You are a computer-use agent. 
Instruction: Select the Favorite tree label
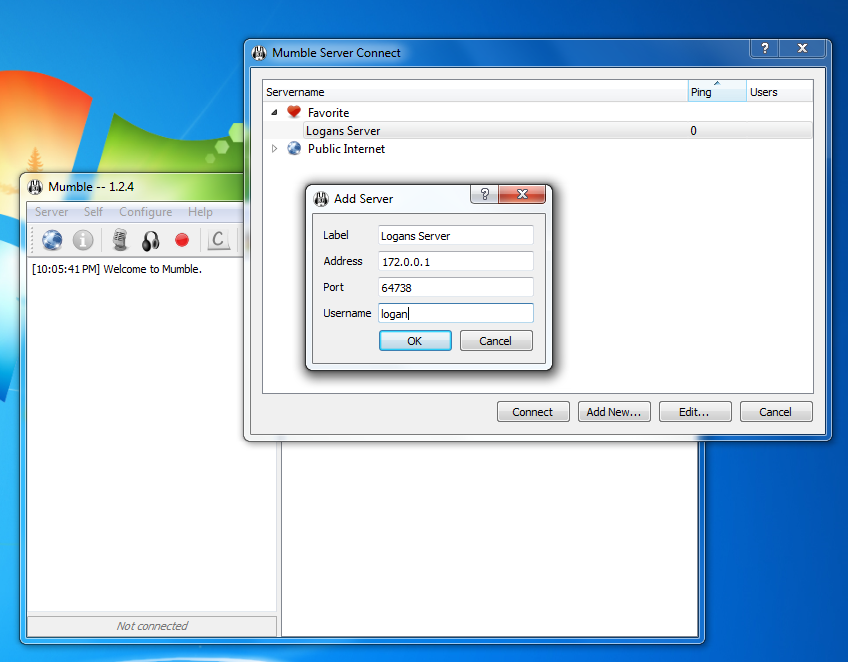point(328,112)
